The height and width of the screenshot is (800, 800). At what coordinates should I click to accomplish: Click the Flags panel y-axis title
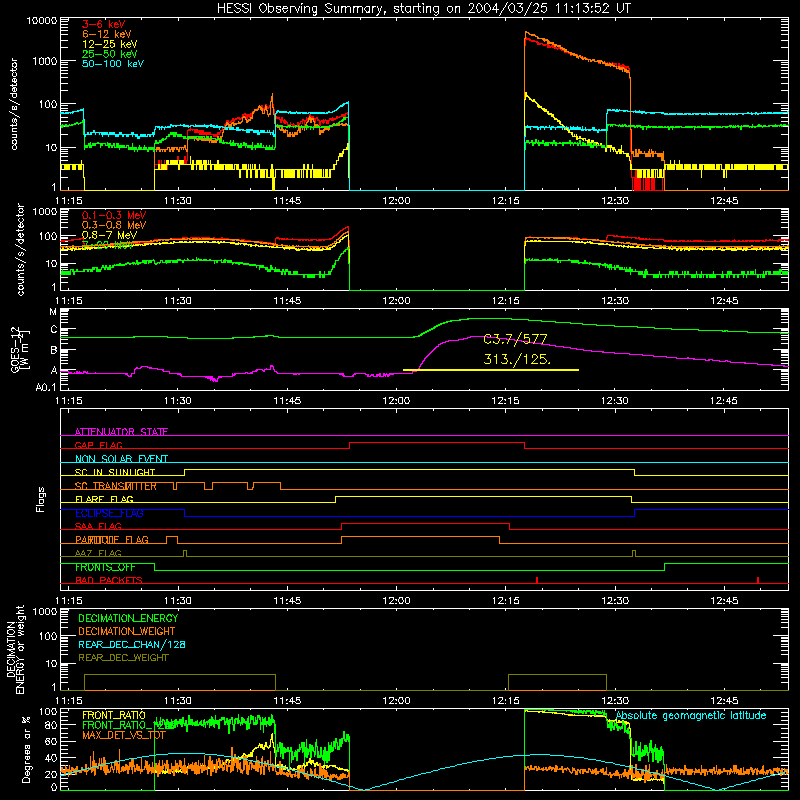point(40,499)
